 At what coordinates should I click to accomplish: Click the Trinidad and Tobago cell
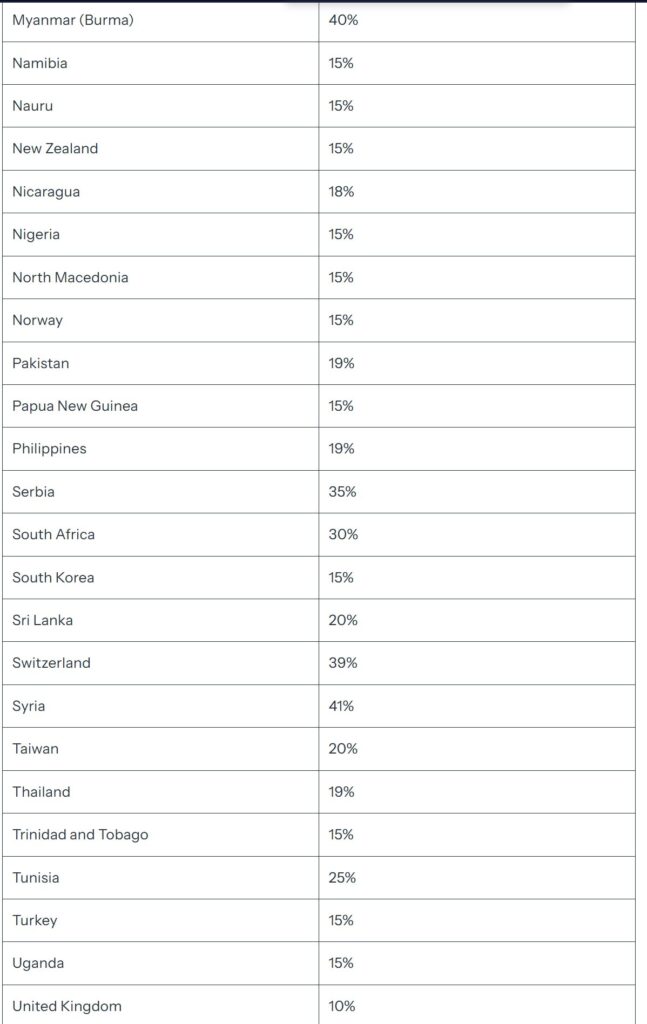coord(80,834)
